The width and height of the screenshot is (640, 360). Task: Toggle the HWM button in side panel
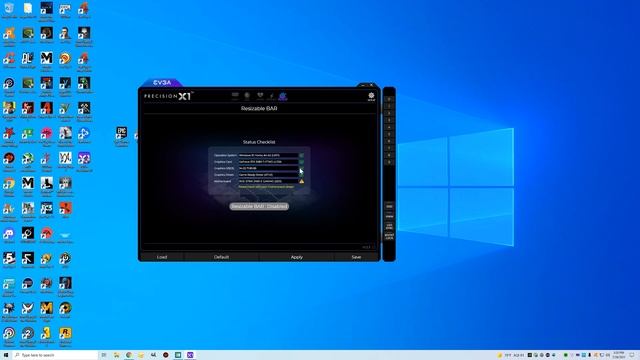pos(389,216)
